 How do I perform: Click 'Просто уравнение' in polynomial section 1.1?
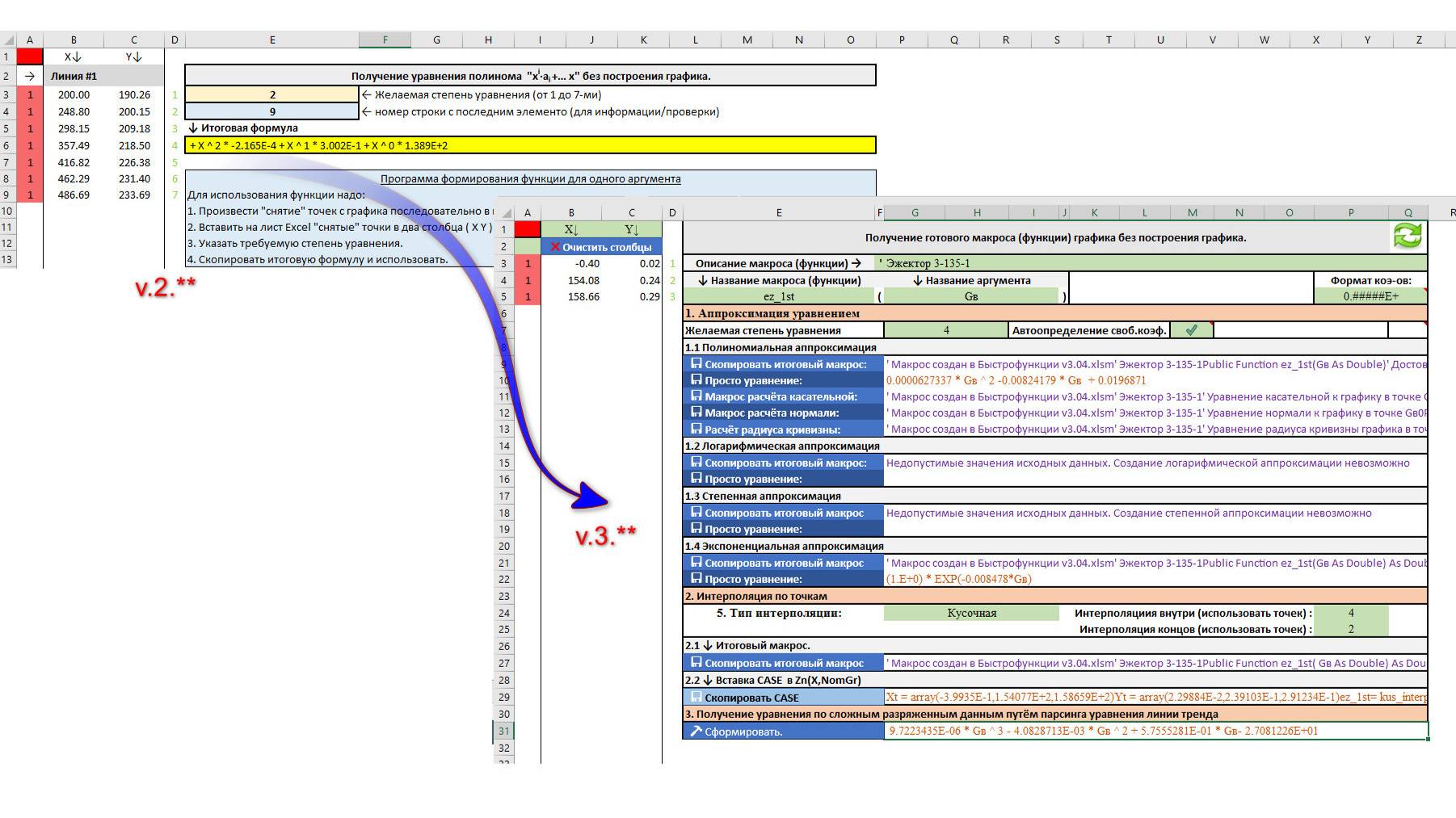784,380
